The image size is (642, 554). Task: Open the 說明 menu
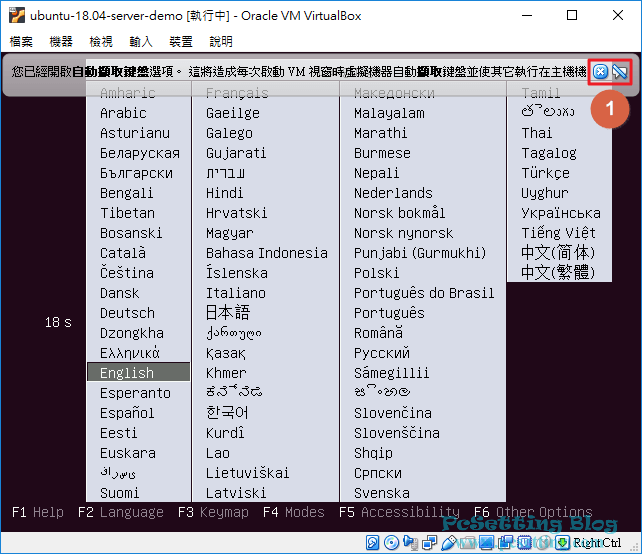coord(221,42)
